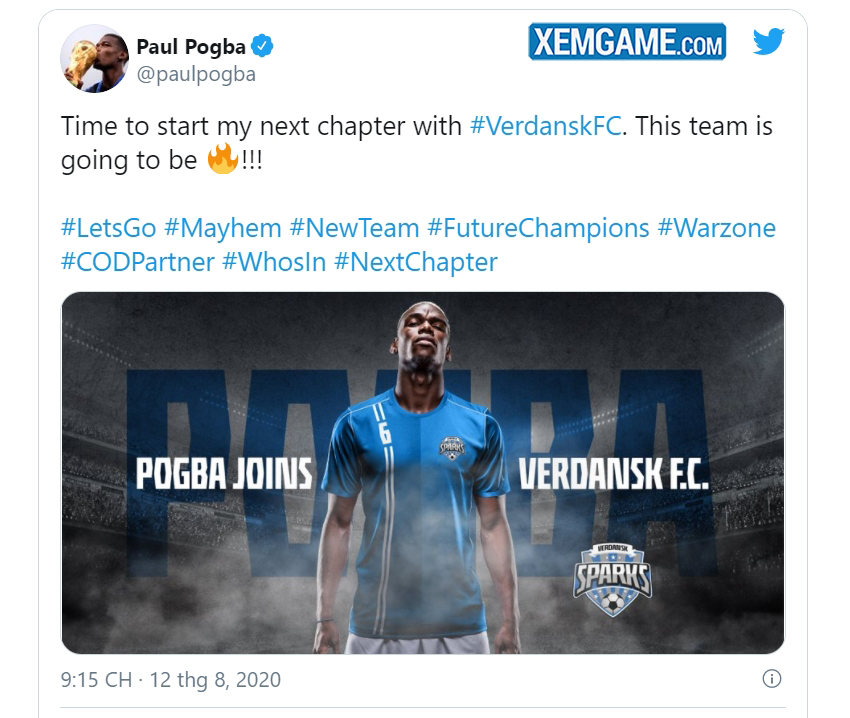Click the XEMGAME.COM watermark logo
The width and height of the screenshot is (850, 718).
click(627, 41)
